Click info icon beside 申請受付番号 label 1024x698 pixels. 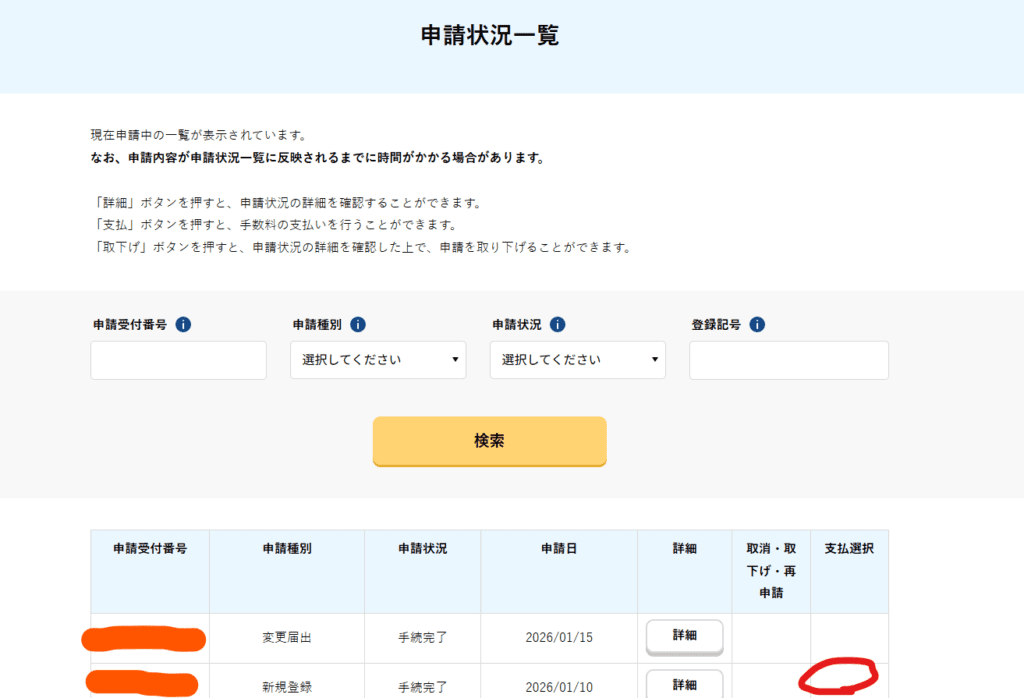click(x=183, y=325)
